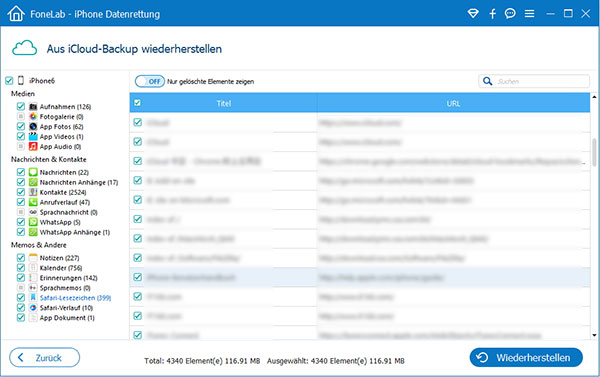Image resolution: width=600 pixels, height=377 pixels.
Task: Select the Nachrichten Anhänge icon
Action: [x=33, y=182]
